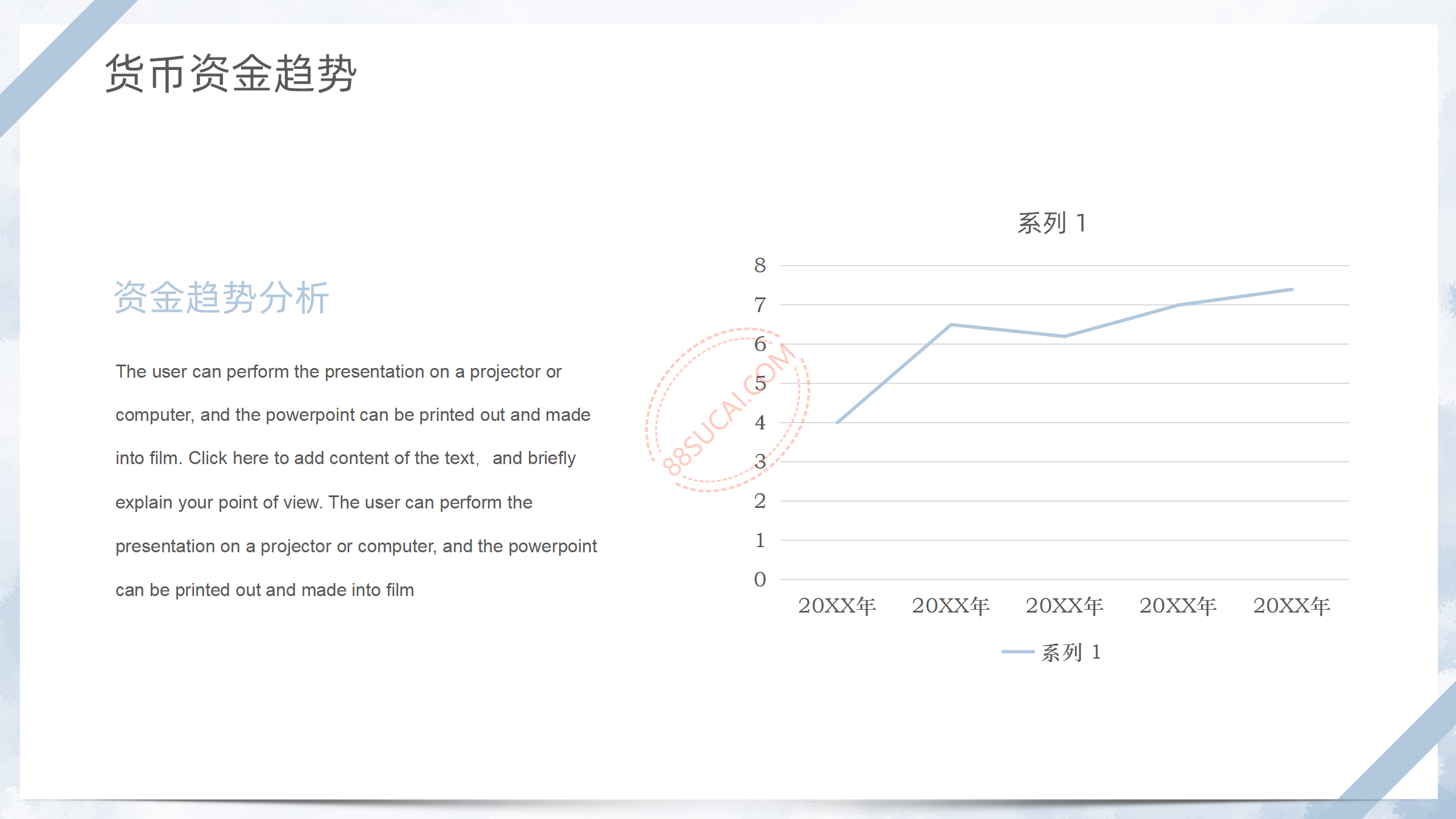
Task: Click the slide title 货币资金趋势
Action: (x=230, y=73)
